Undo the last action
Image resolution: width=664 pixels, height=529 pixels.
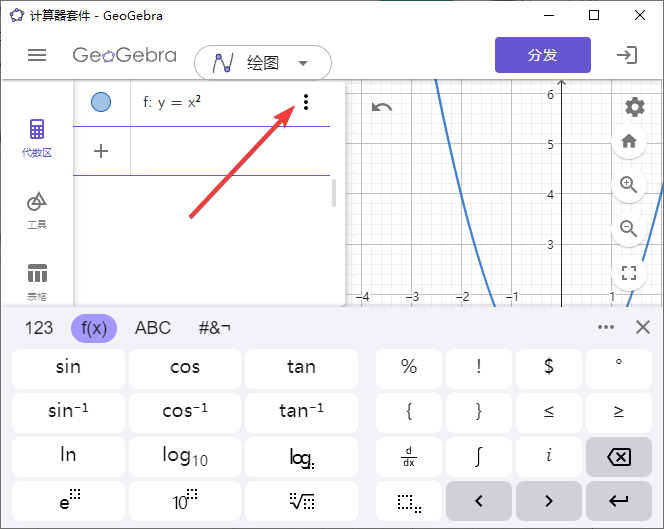coord(382,107)
